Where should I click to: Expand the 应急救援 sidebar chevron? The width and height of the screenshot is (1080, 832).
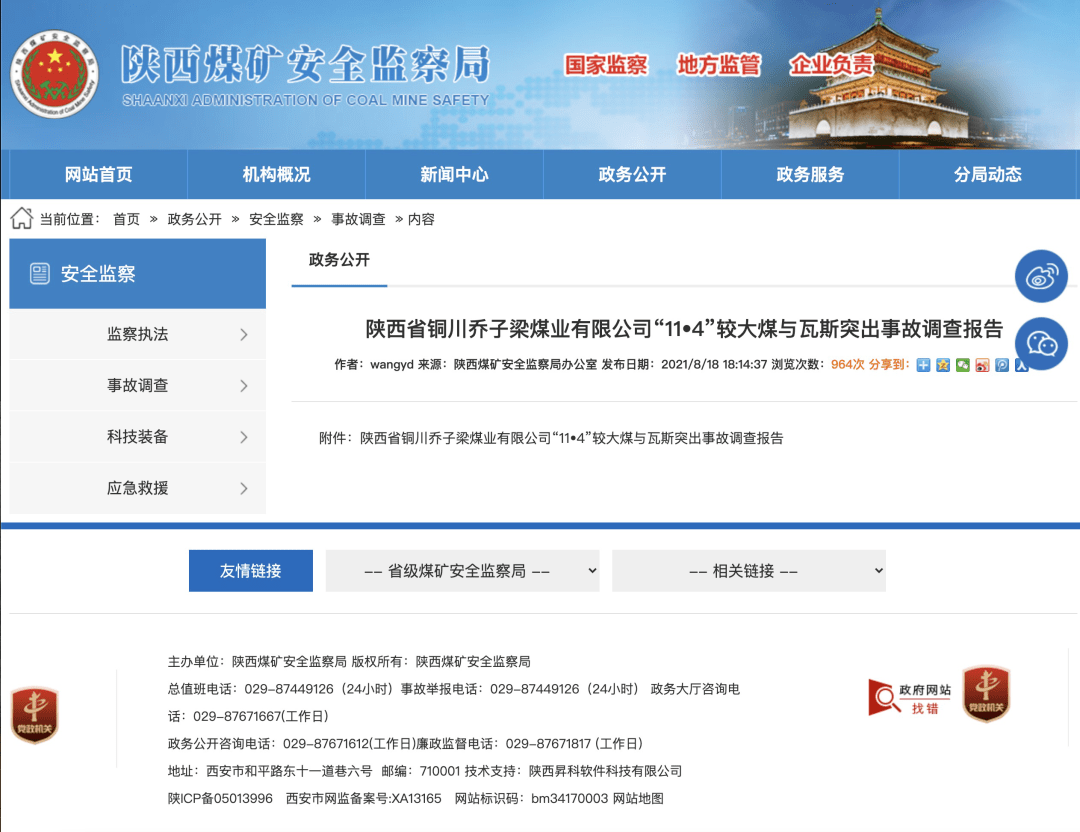tap(243, 488)
